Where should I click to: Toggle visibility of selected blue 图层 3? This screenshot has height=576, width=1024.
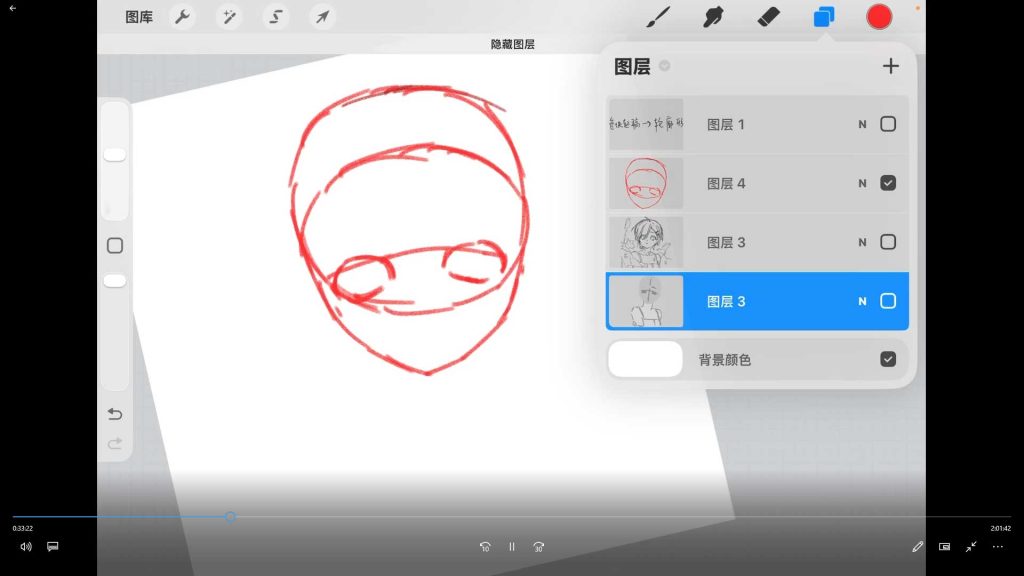[x=888, y=301]
